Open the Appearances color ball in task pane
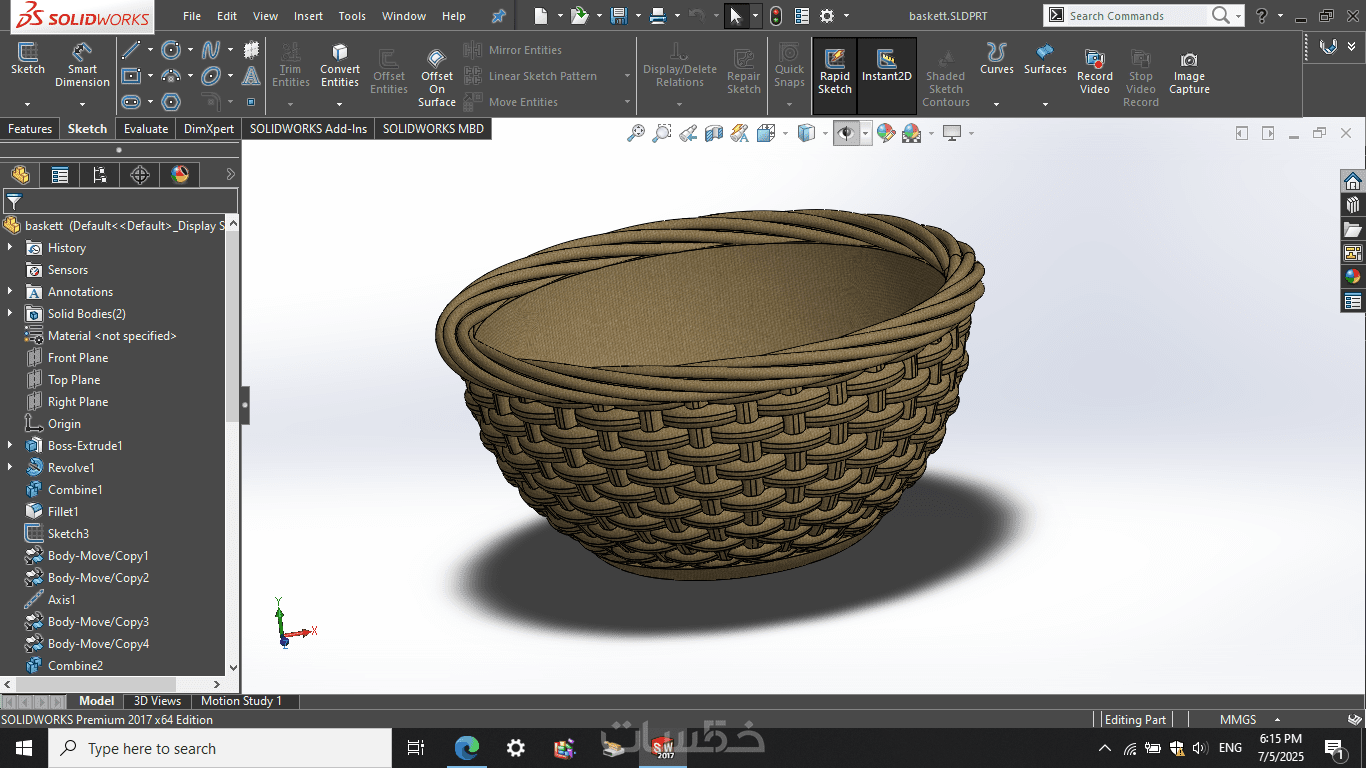 pos(1352,277)
